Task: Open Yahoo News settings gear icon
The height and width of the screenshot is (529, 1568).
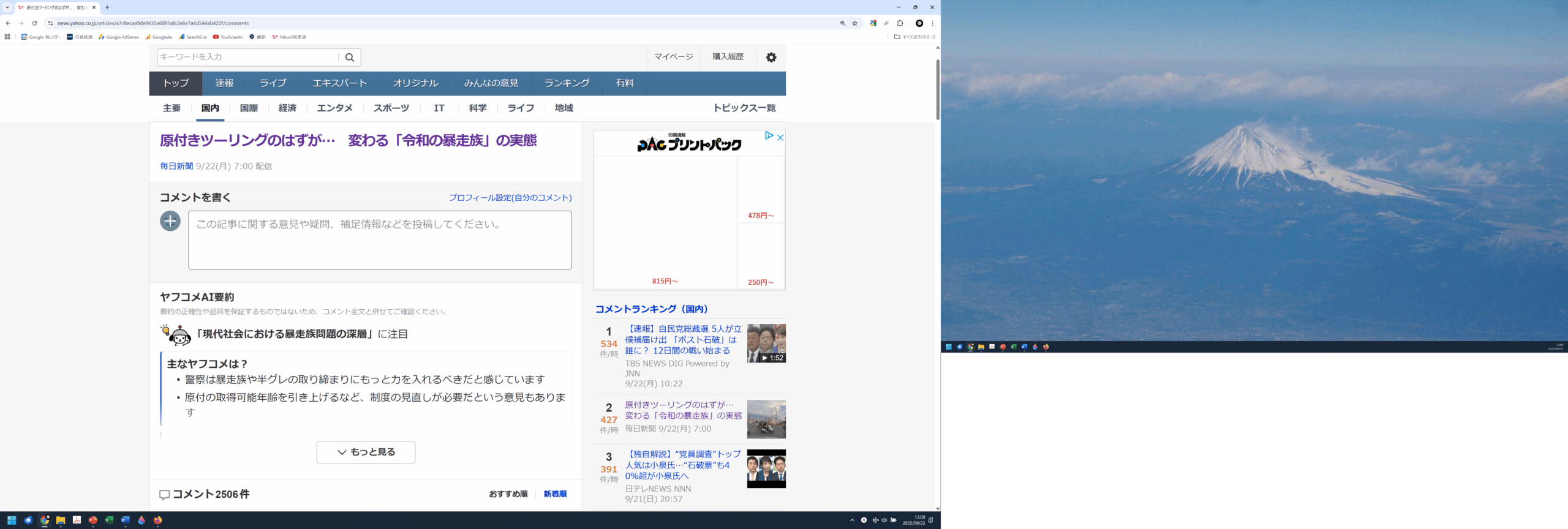Action: [771, 58]
